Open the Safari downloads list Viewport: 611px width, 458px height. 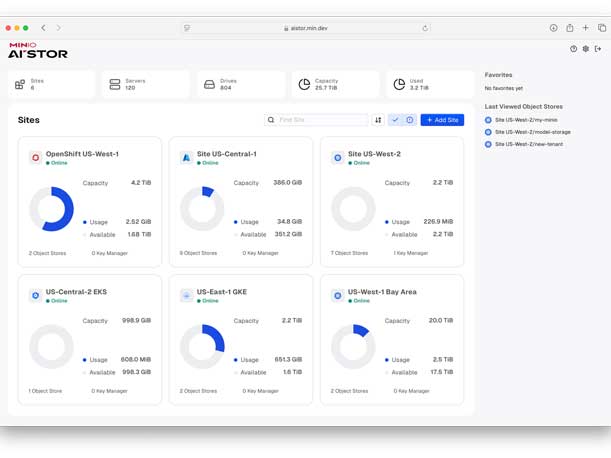click(x=553, y=28)
